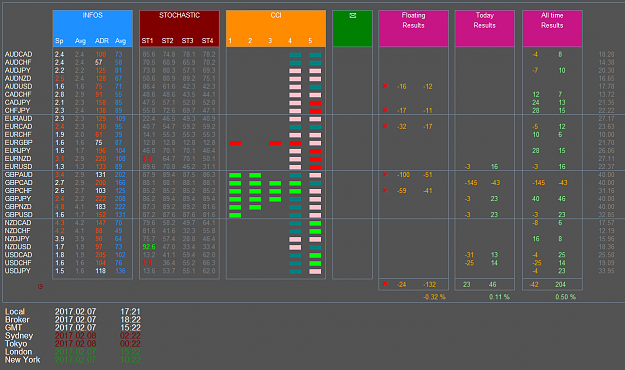Click the teal CCI 4 cell for AUDCAD

point(295,55)
